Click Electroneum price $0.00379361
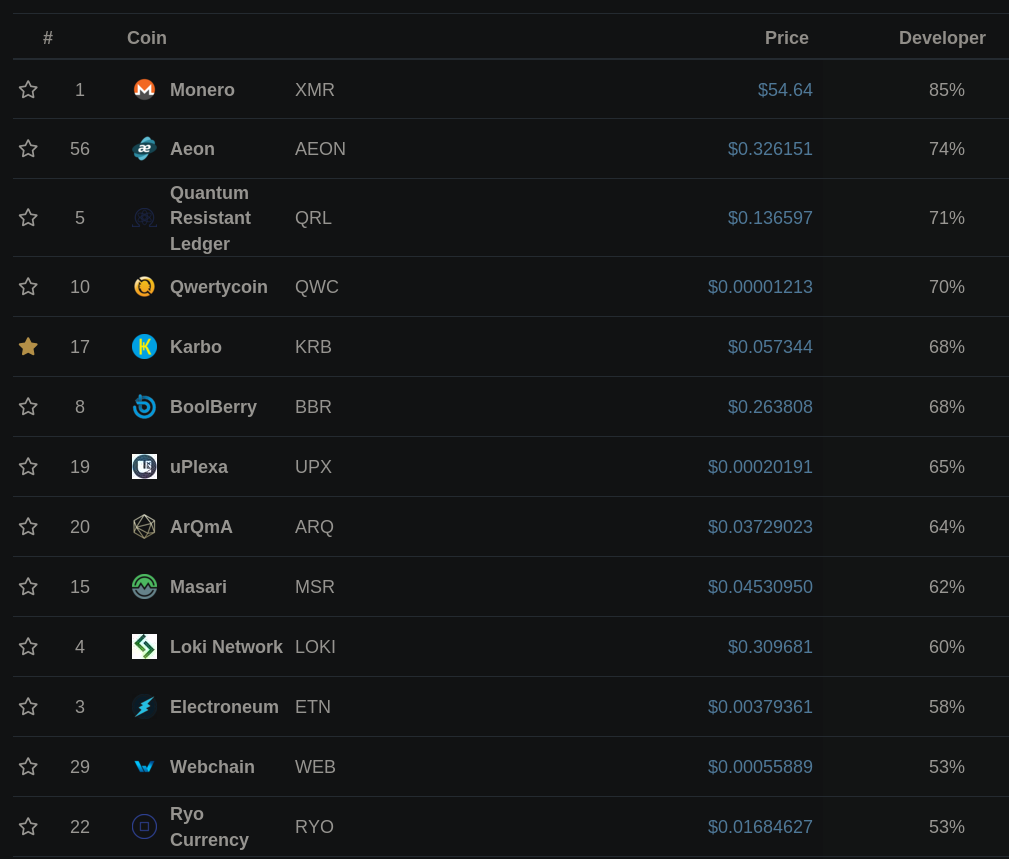This screenshot has height=859, width=1009. [x=760, y=707]
